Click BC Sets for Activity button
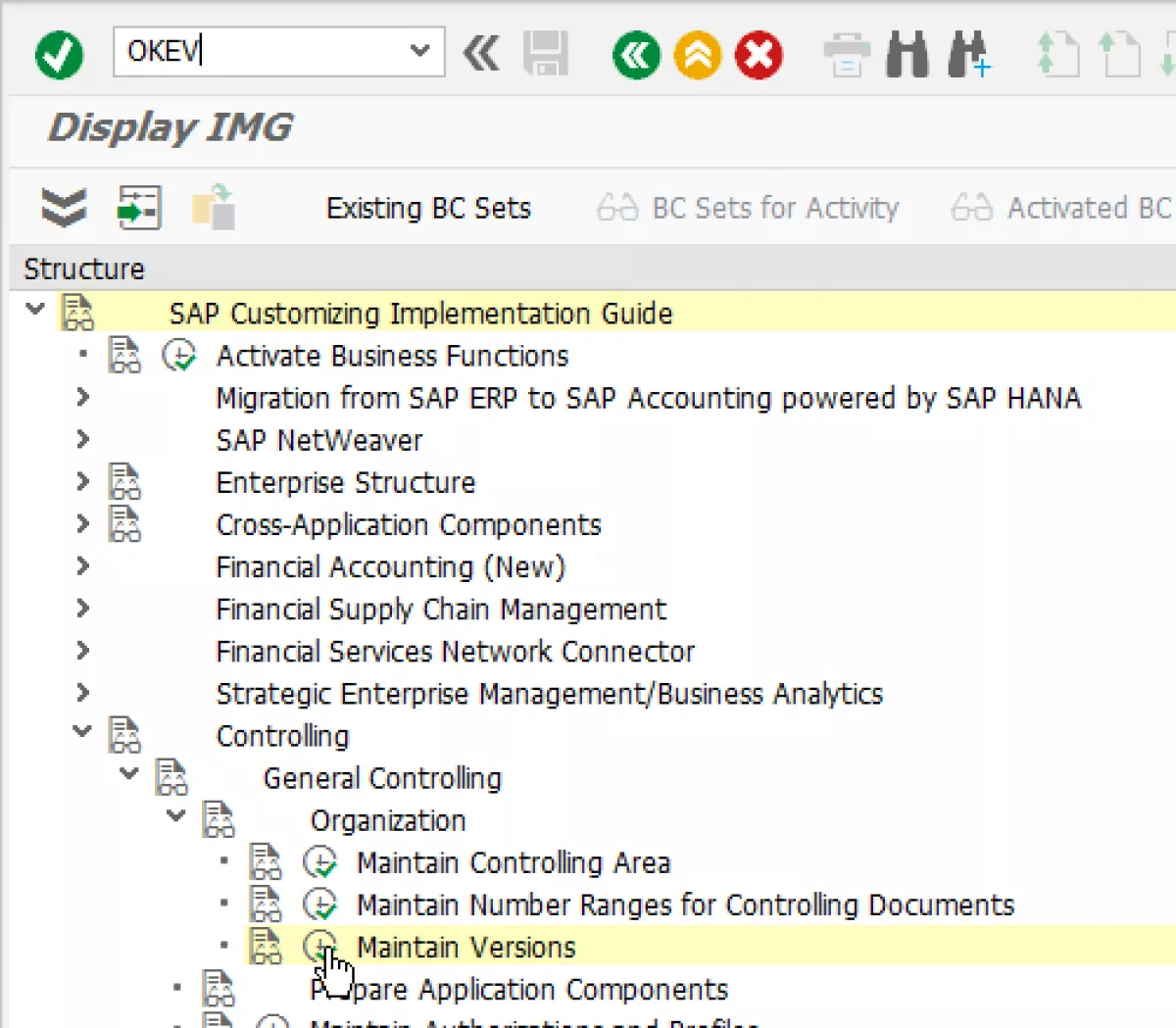The height and width of the screenshot is (1028, 1176). (x=748, y=208)
